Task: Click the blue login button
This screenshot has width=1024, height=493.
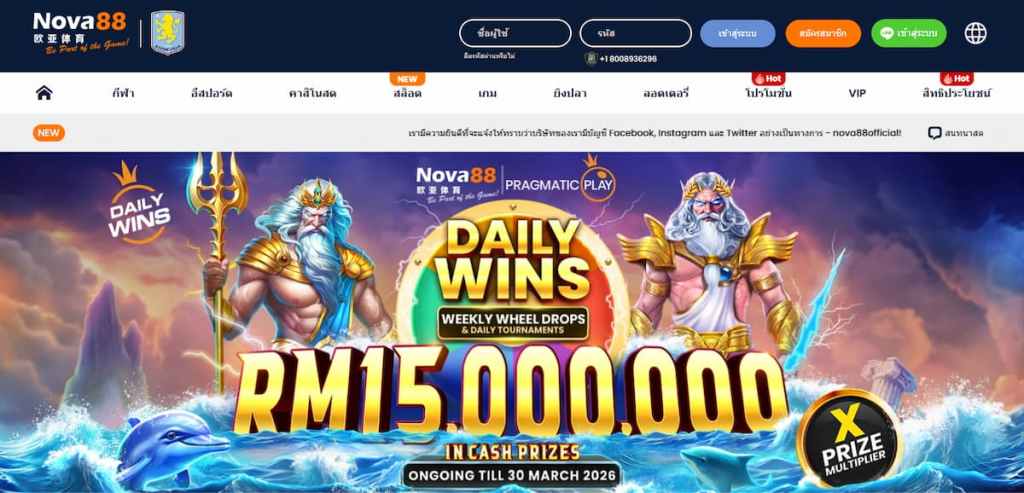Action: click(x=737, y=33)
